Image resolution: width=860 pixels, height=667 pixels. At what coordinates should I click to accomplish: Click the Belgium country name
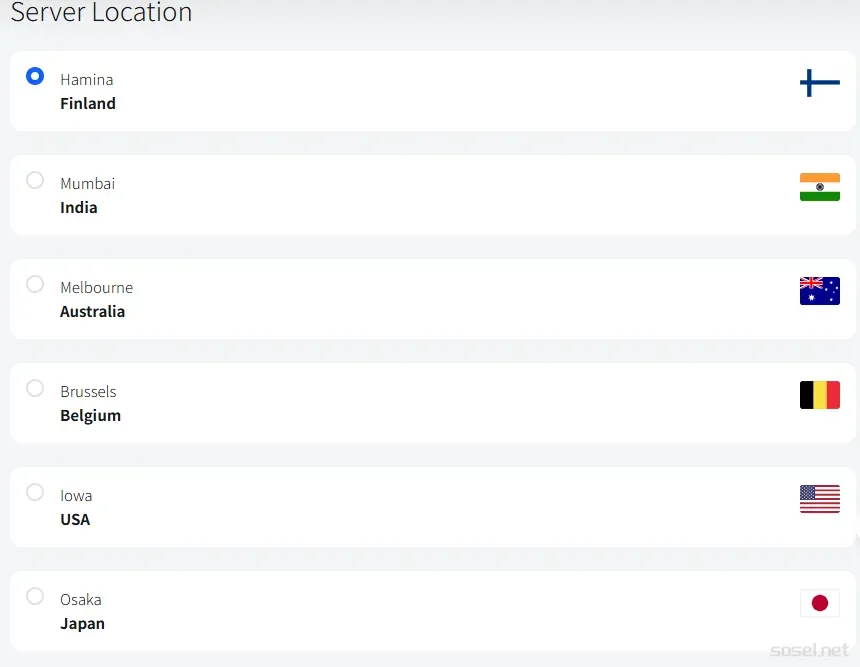[x=90, y=416]
